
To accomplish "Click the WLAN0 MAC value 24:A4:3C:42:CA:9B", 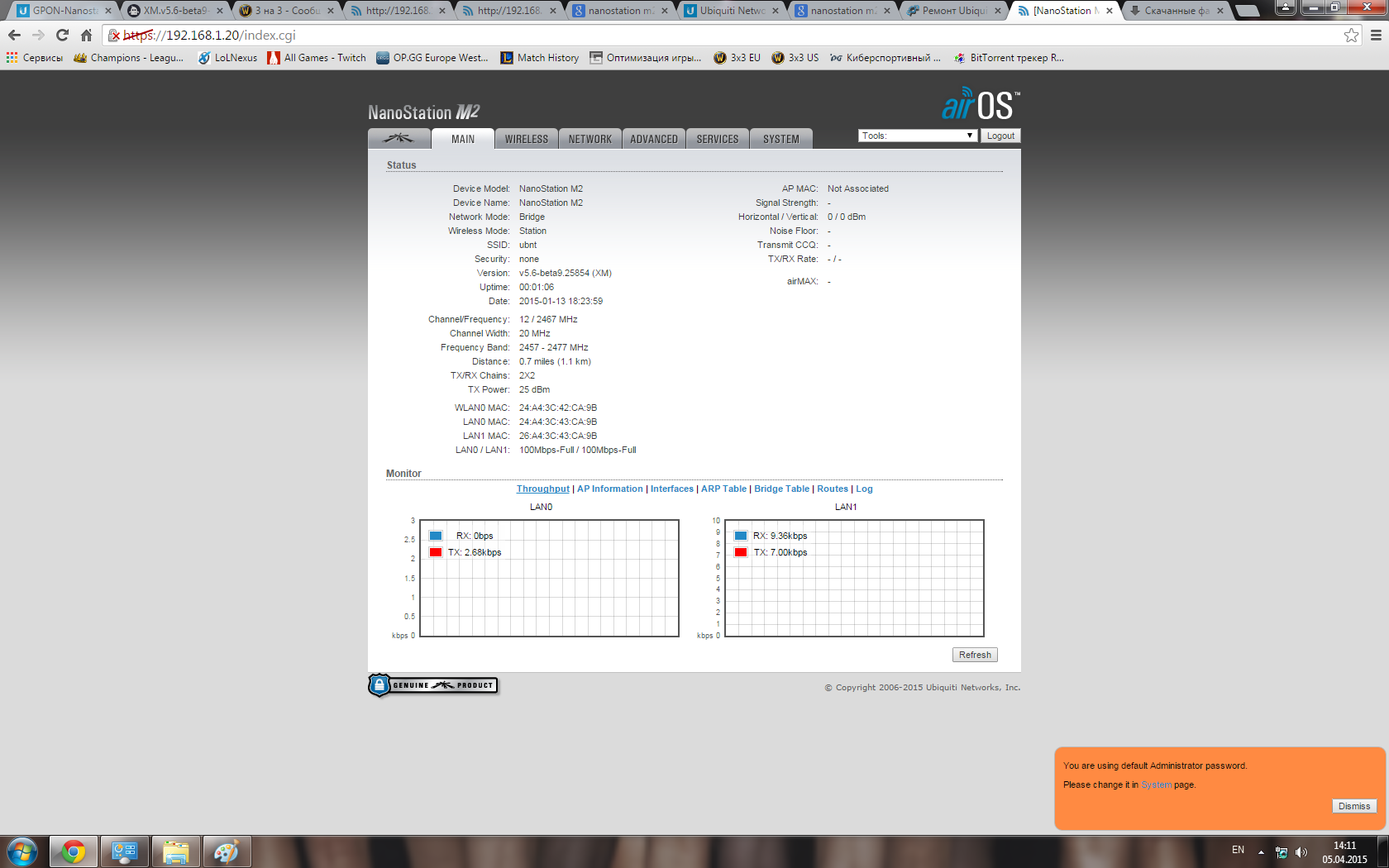I will tap(558, 408).
